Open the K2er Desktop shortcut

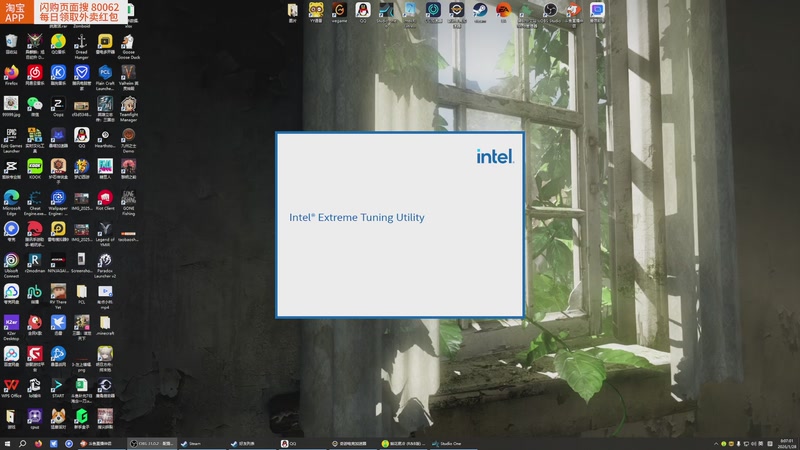11,327
